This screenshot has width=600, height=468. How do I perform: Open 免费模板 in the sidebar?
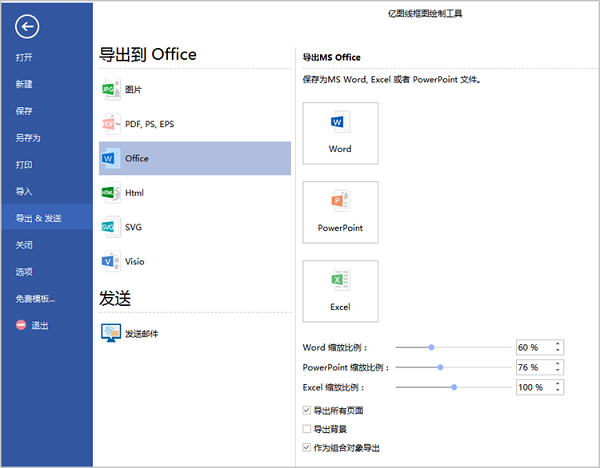click(x=35, y=298)
